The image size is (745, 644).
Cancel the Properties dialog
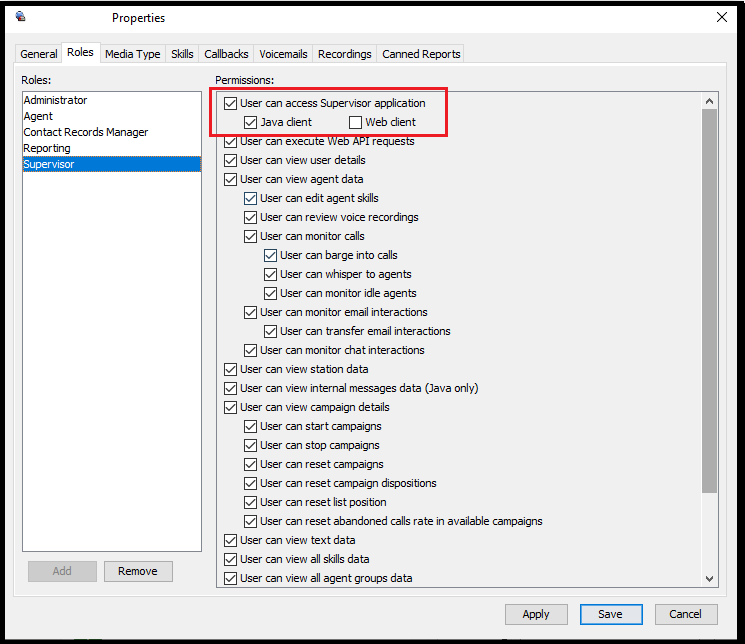click(686, 614)
